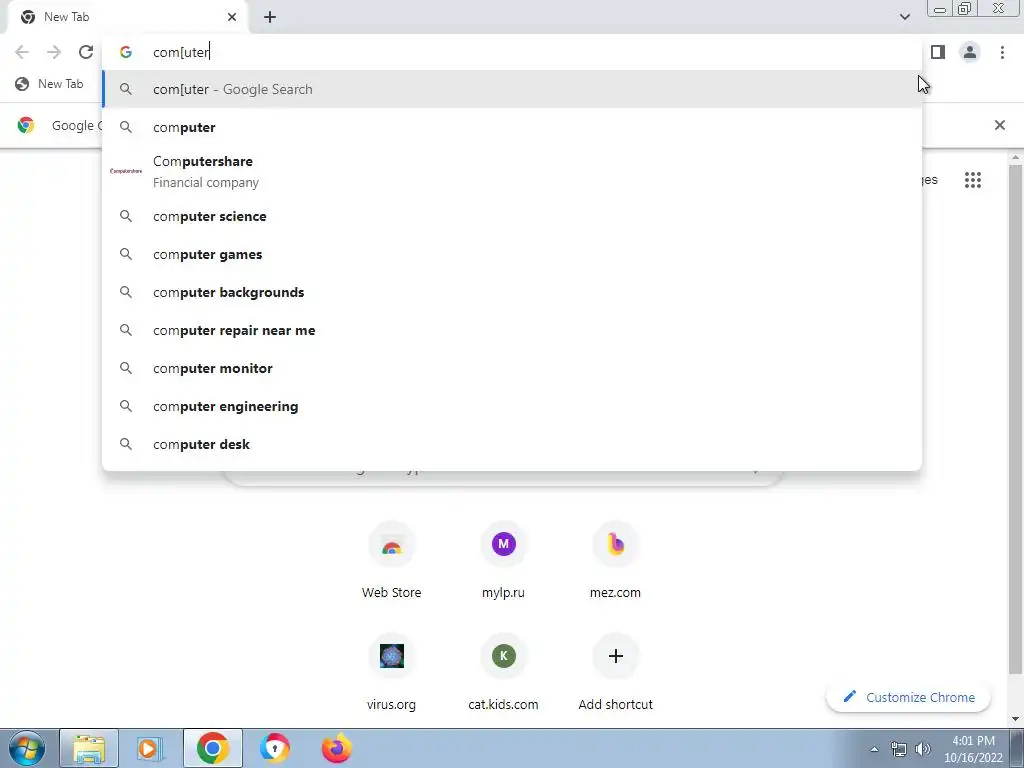Open the Windows Start menu
The width and height of the screenshot is (1024, 768).
pyautogui.click(x=27, y=748)
